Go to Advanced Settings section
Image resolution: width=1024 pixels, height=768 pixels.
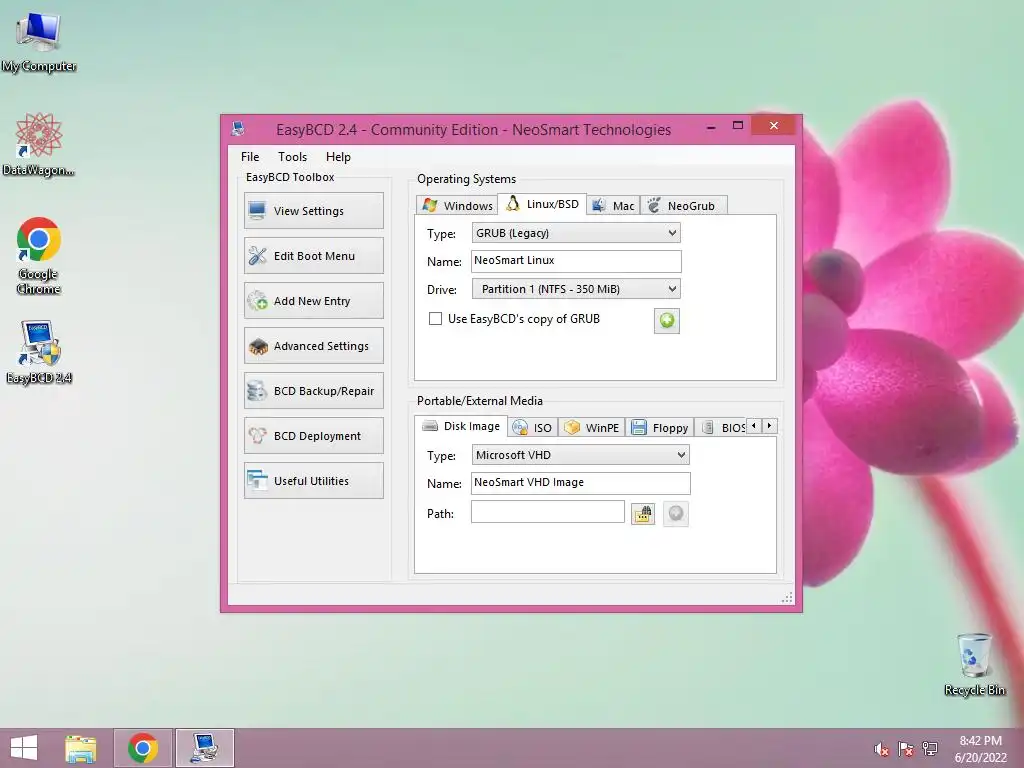[x=313, y=345]
